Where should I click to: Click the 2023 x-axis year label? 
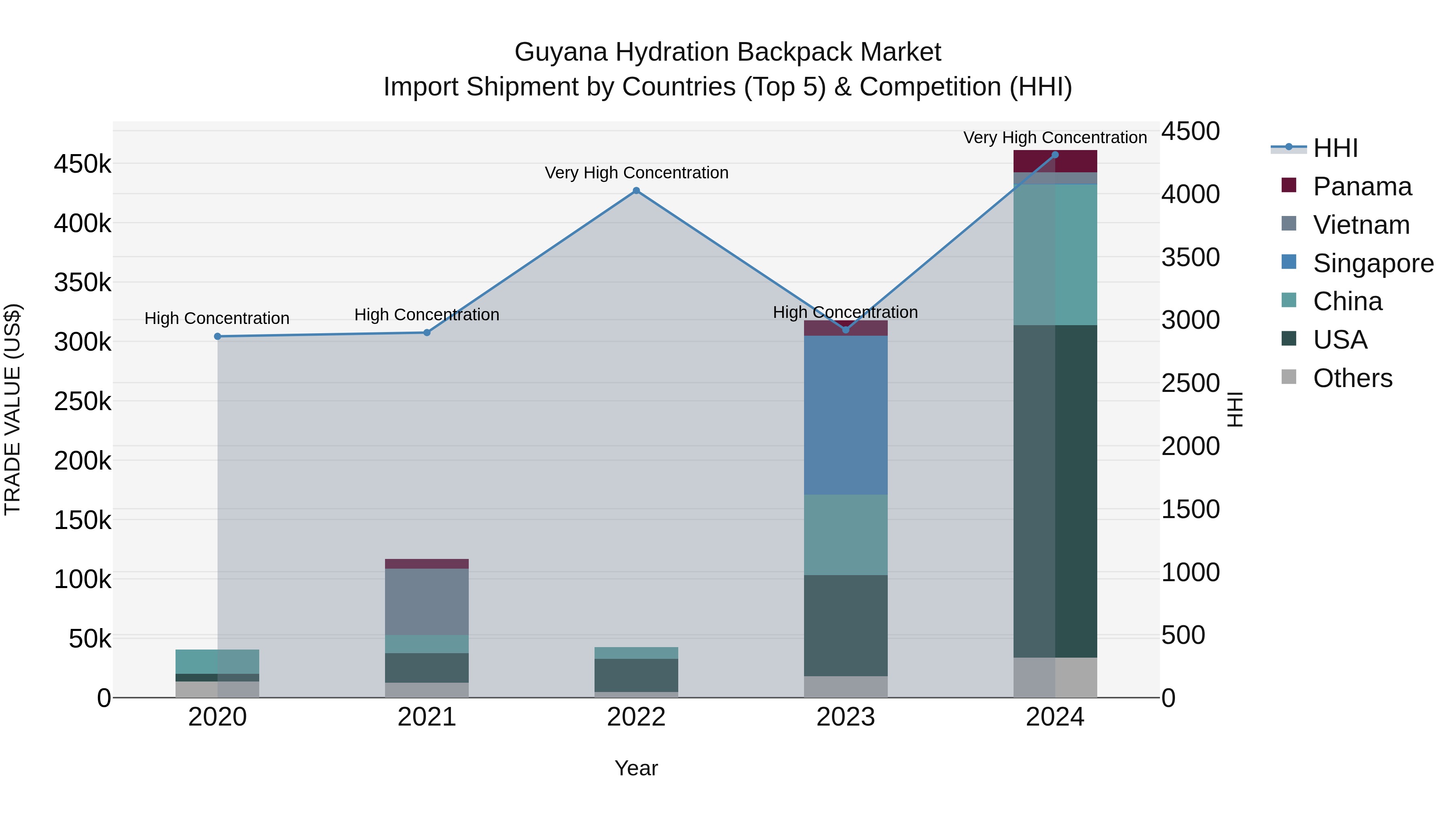pos(846,717)
